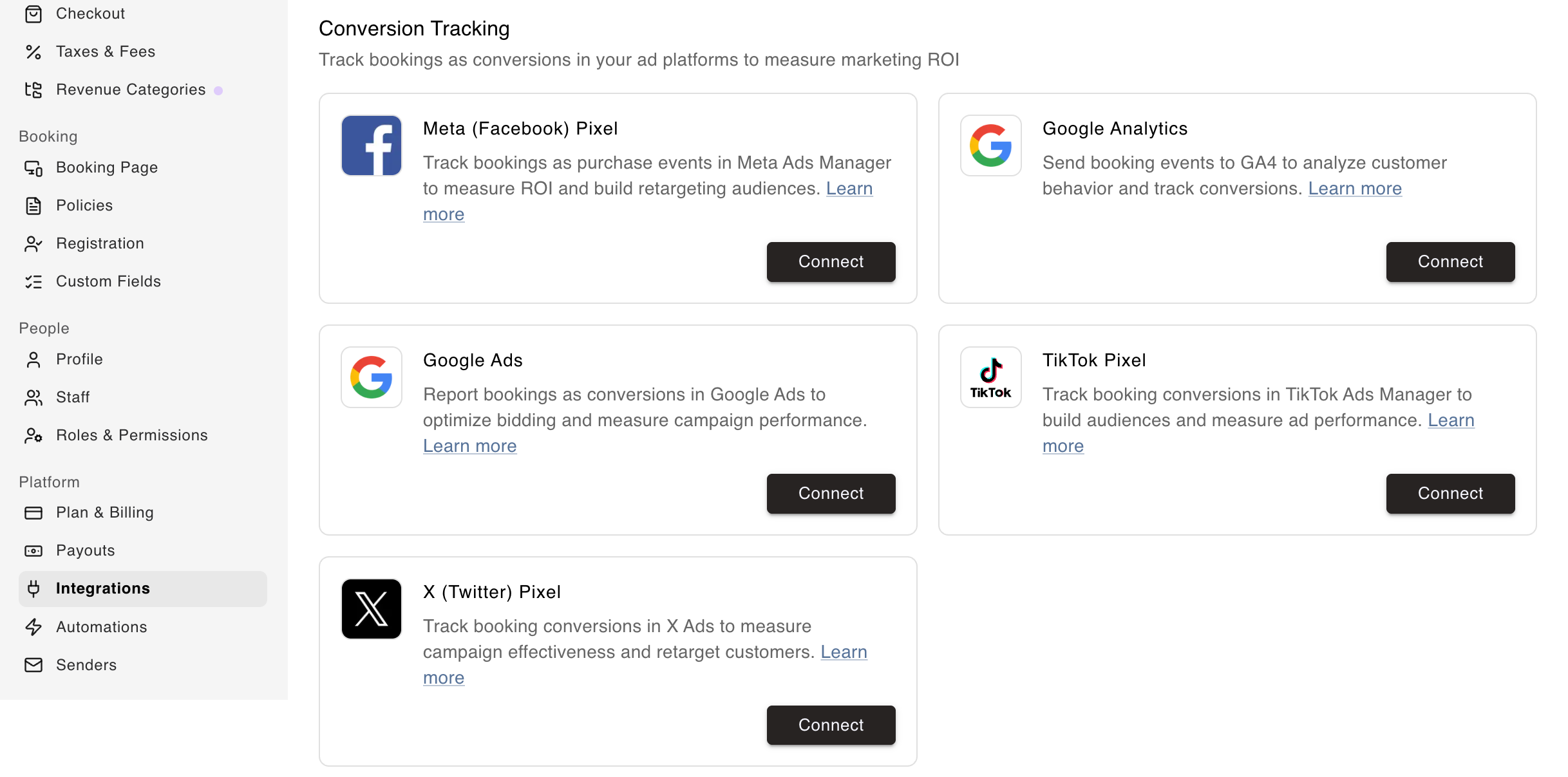Click the Google Ads logo icon

(372, 377)
